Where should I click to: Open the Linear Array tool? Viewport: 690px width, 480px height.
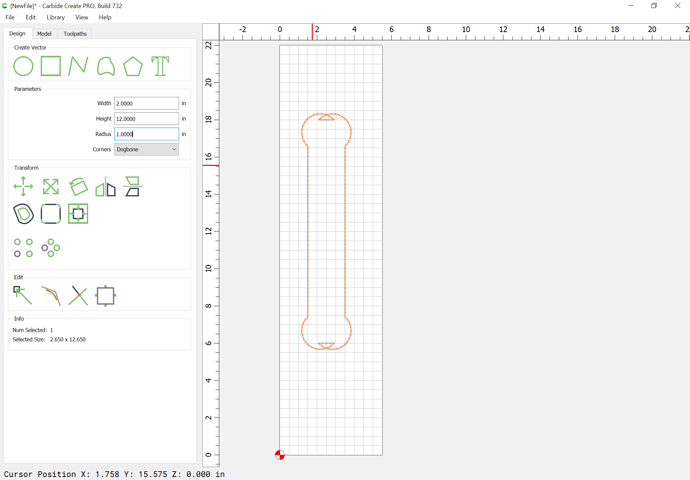[x=23, y=248]
